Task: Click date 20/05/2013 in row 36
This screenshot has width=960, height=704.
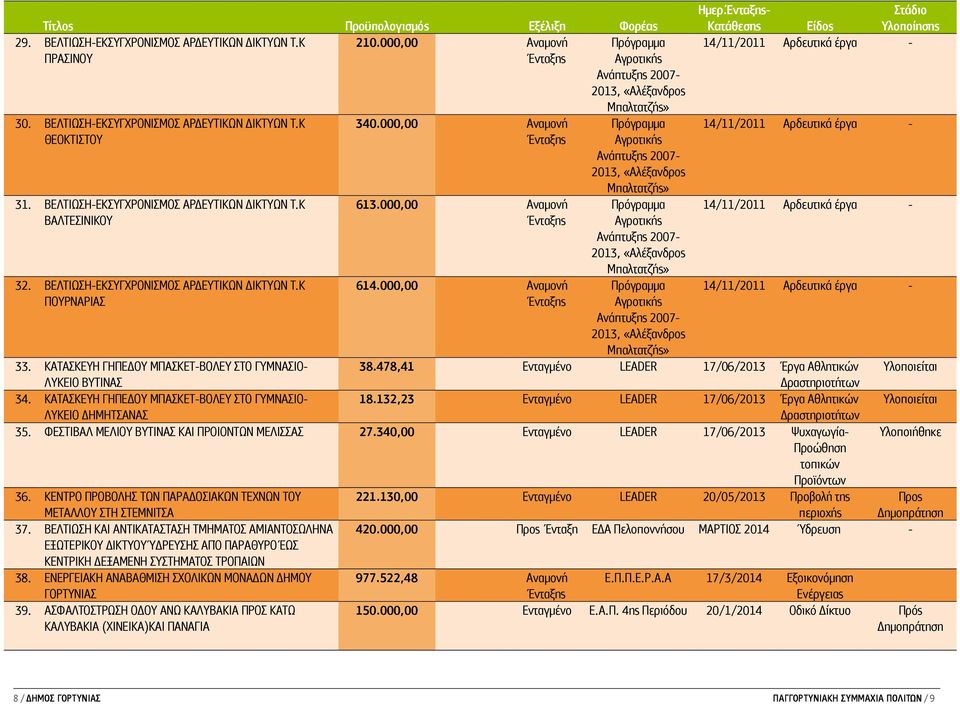Action: (733, 496)
